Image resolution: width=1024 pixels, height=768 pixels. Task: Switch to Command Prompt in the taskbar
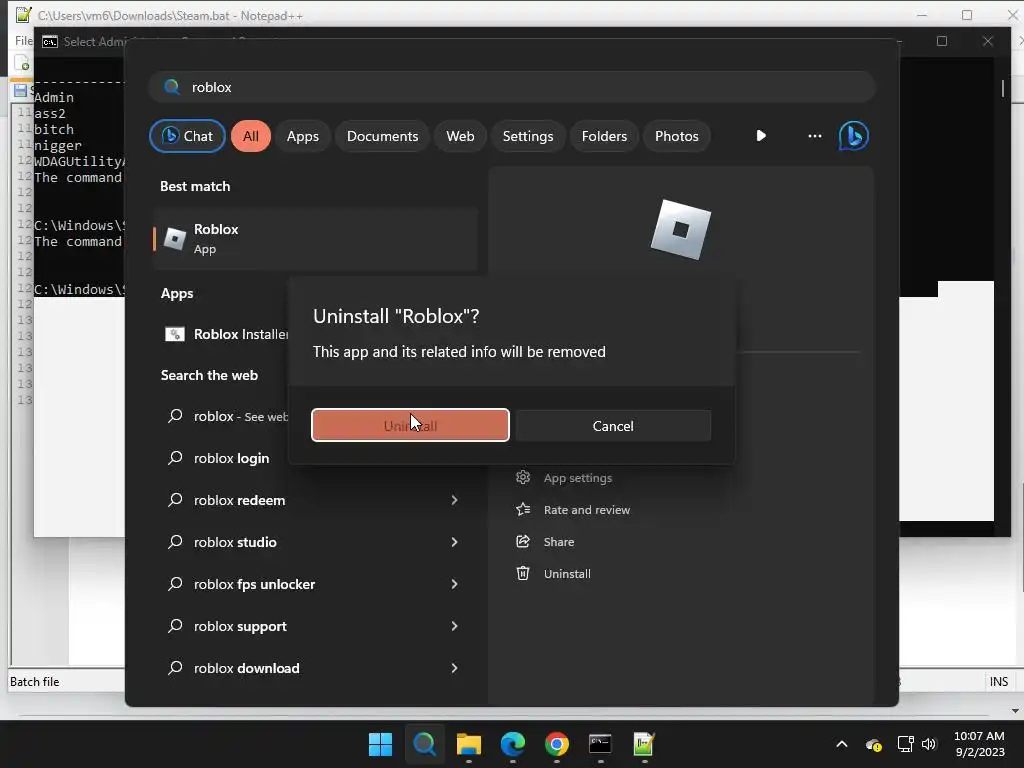(600, 744)
